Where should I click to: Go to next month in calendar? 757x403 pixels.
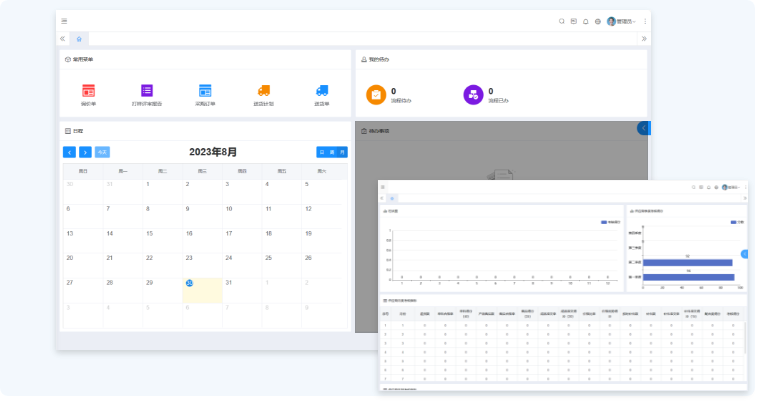point(85,152)
